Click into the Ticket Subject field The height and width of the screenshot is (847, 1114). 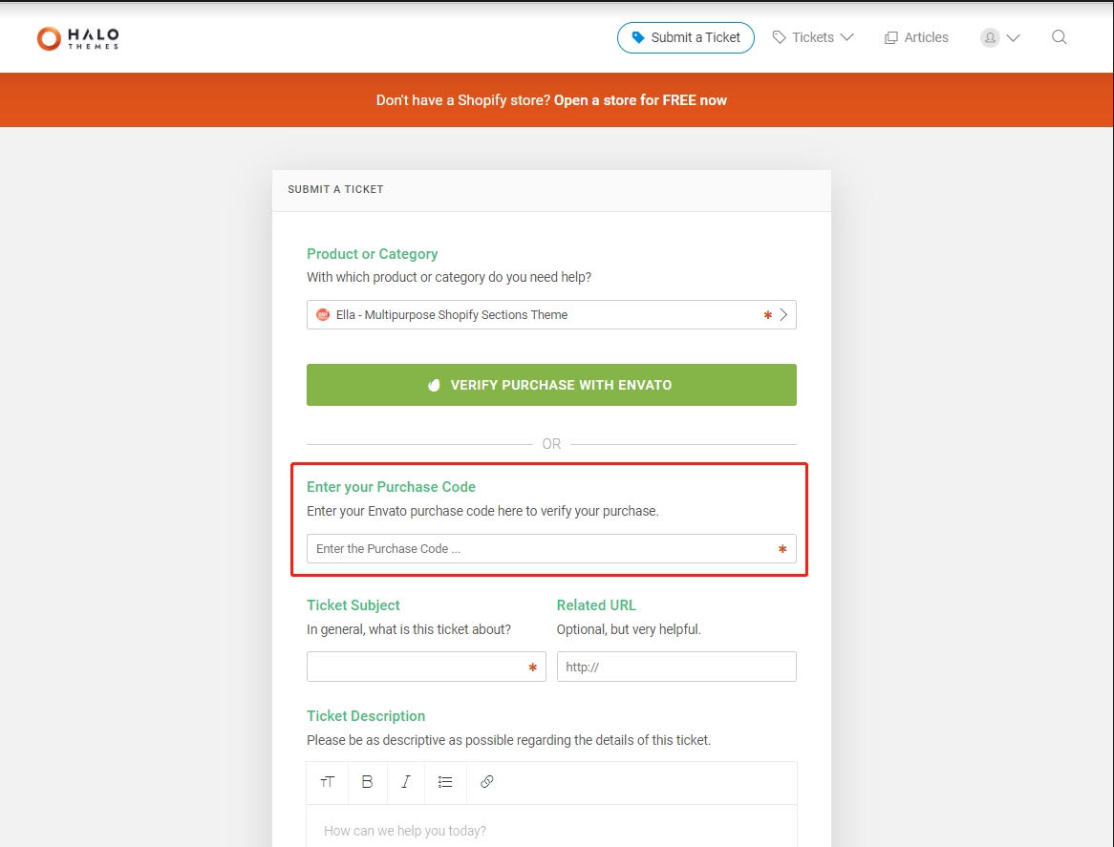(x=426, y=667)
